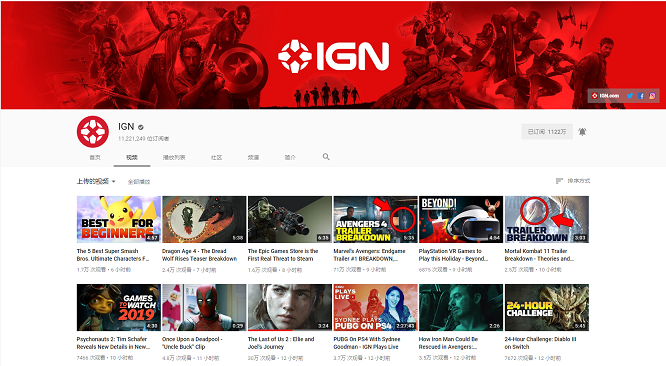Click the sort-by icon on right
The image size is (666, 366).
559,181
